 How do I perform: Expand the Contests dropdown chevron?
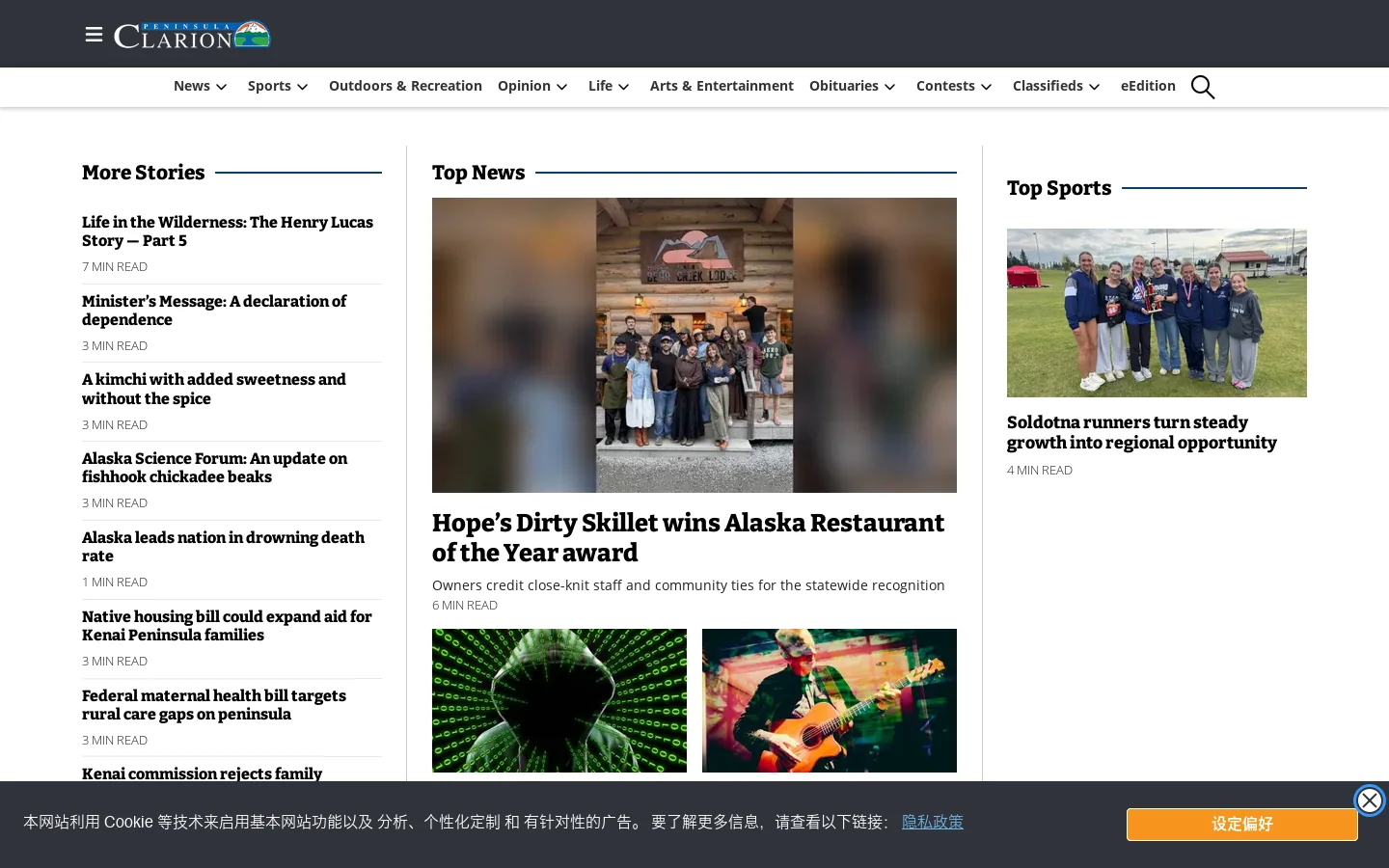pyautogui.click(x=987, y=87)
